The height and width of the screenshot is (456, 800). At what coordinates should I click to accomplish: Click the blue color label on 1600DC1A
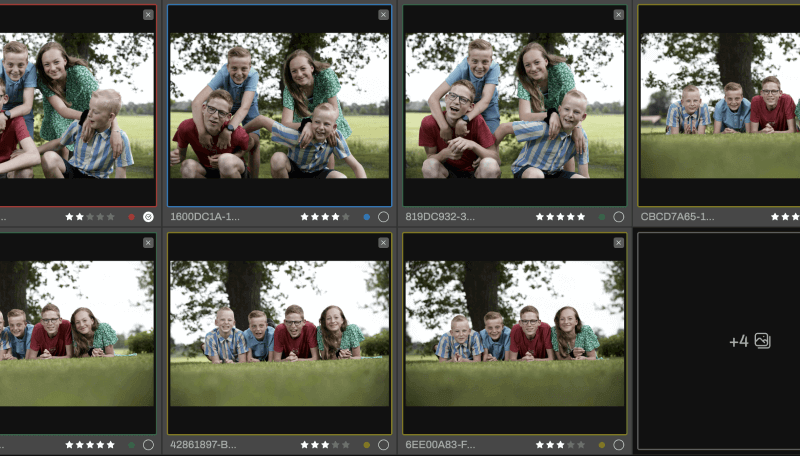[x=366, y=216]
